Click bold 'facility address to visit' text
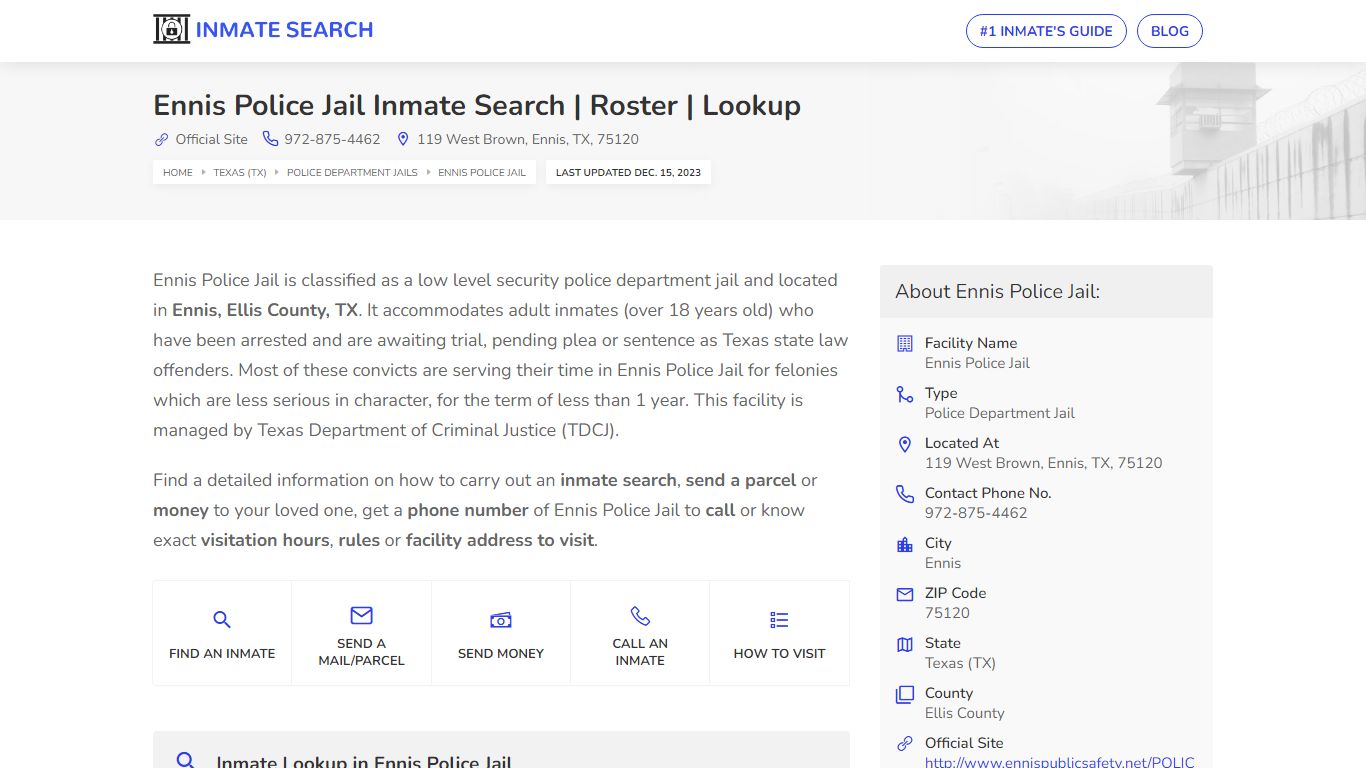1366x768 pixels. coord(500,540)
